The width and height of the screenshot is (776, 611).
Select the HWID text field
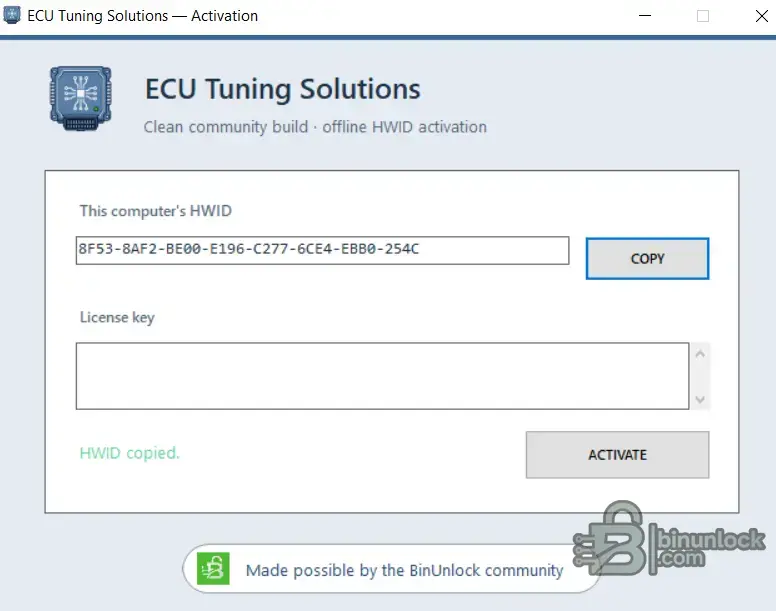[x=322, y=250]
